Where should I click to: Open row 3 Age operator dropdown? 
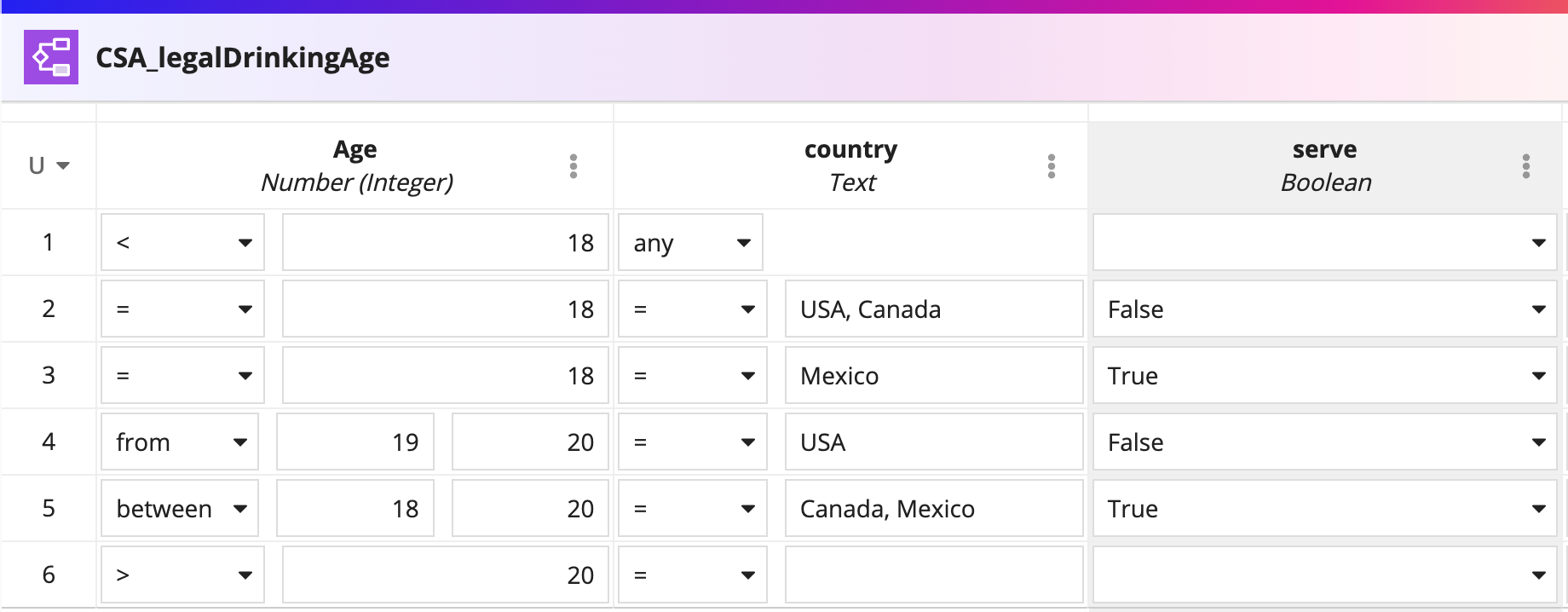[x=182, y=376]
